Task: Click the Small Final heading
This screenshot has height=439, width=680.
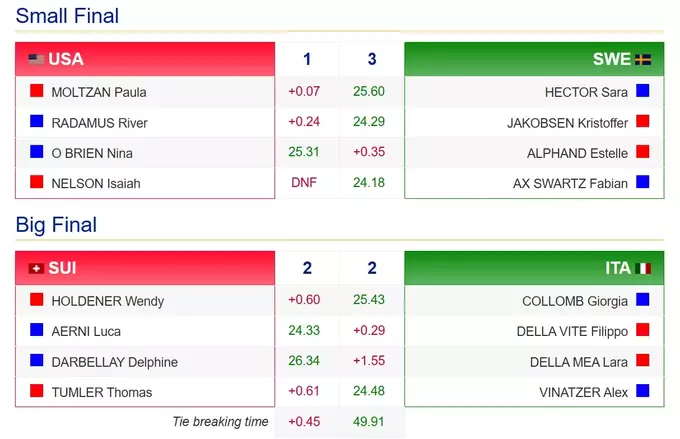Action: coord(67,16)
